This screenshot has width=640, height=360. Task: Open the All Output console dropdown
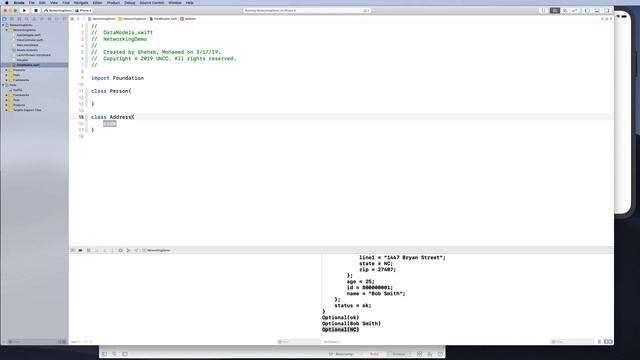(332, 342)
